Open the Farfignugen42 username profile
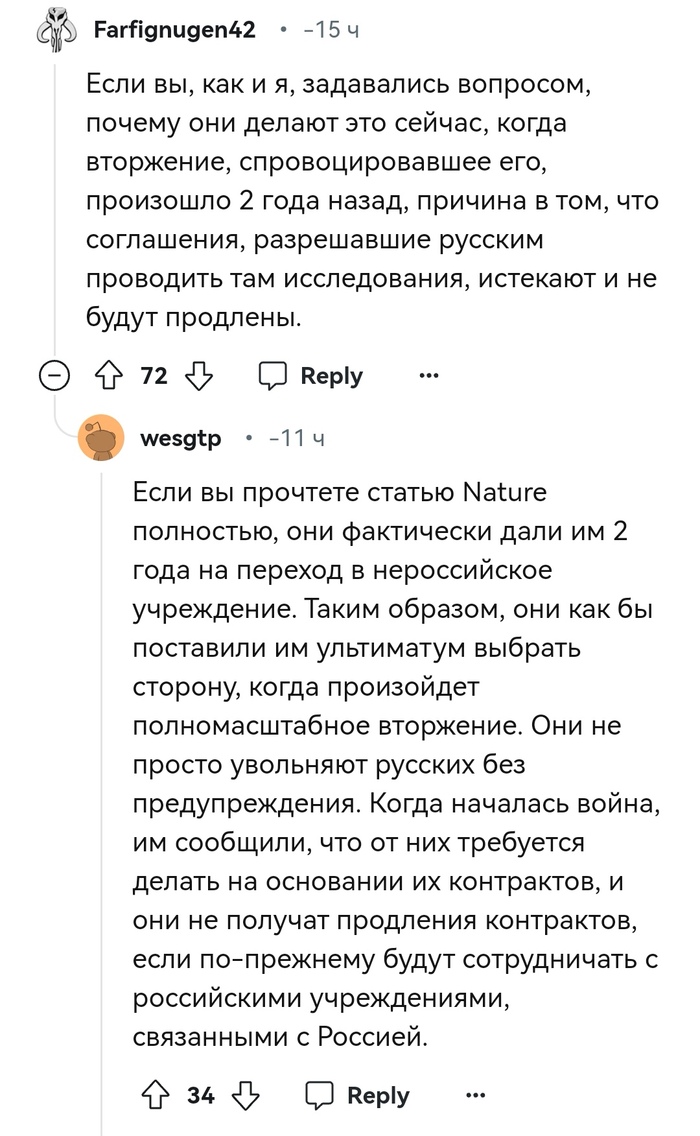Screen dimensions: 700x1136 tap(174, 30)
